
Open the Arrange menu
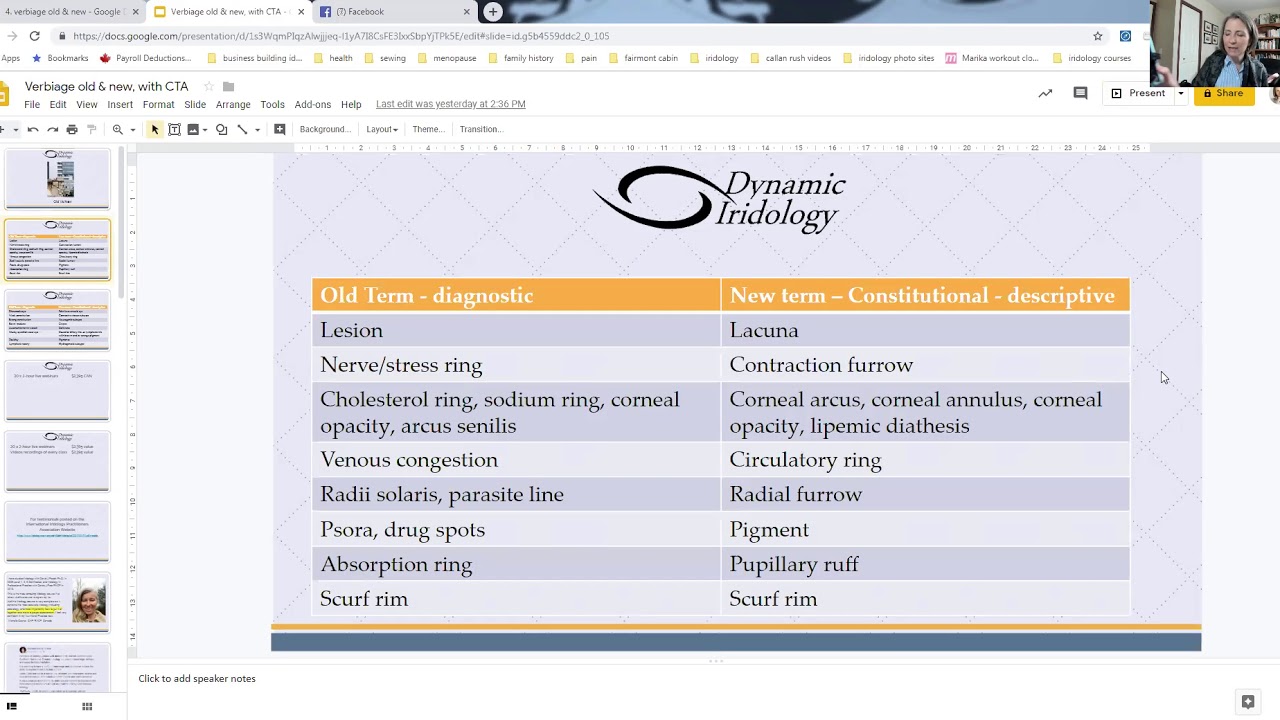[x=233, y=104]
